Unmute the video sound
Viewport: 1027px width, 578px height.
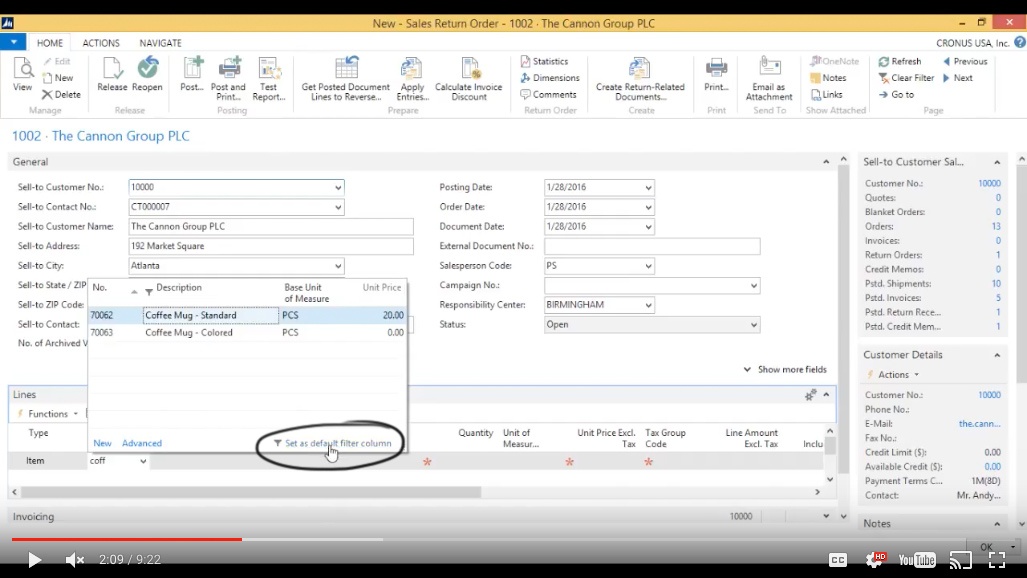tap(75, 560)
